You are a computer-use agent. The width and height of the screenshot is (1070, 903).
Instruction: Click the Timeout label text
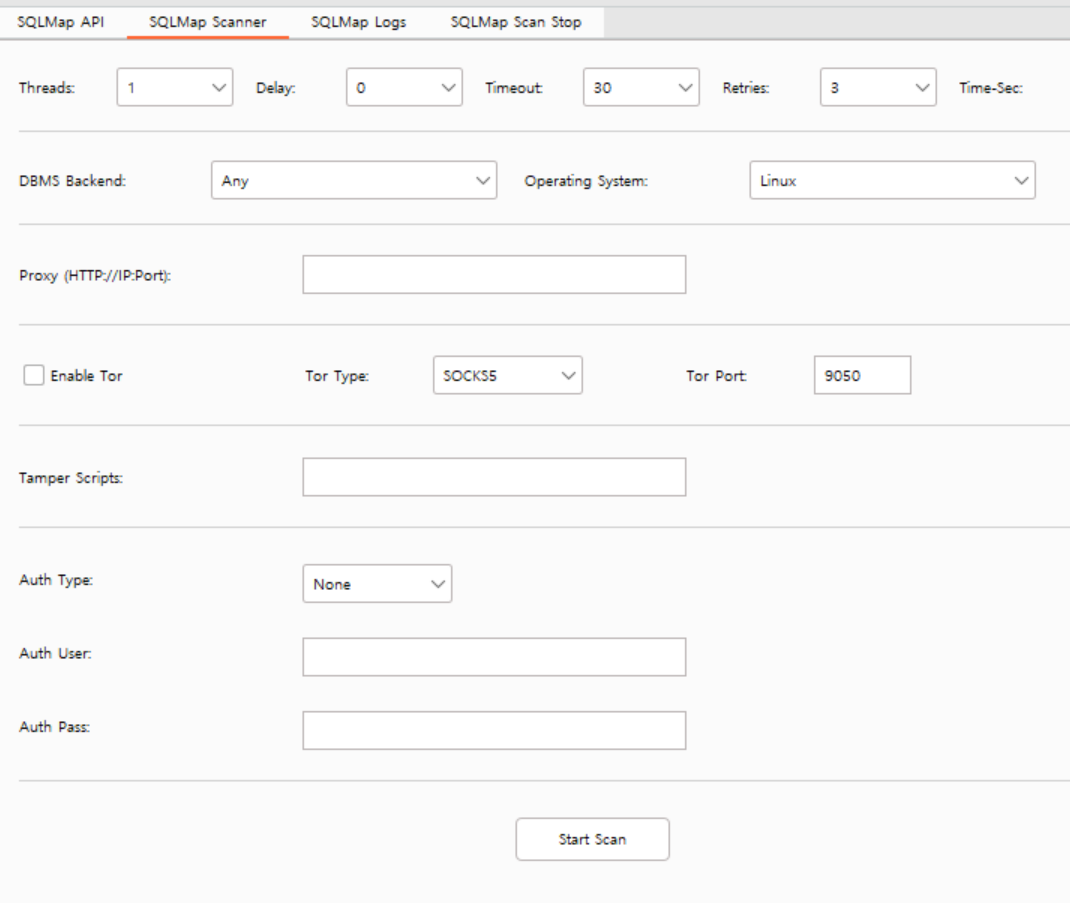(x=514, y=88)
